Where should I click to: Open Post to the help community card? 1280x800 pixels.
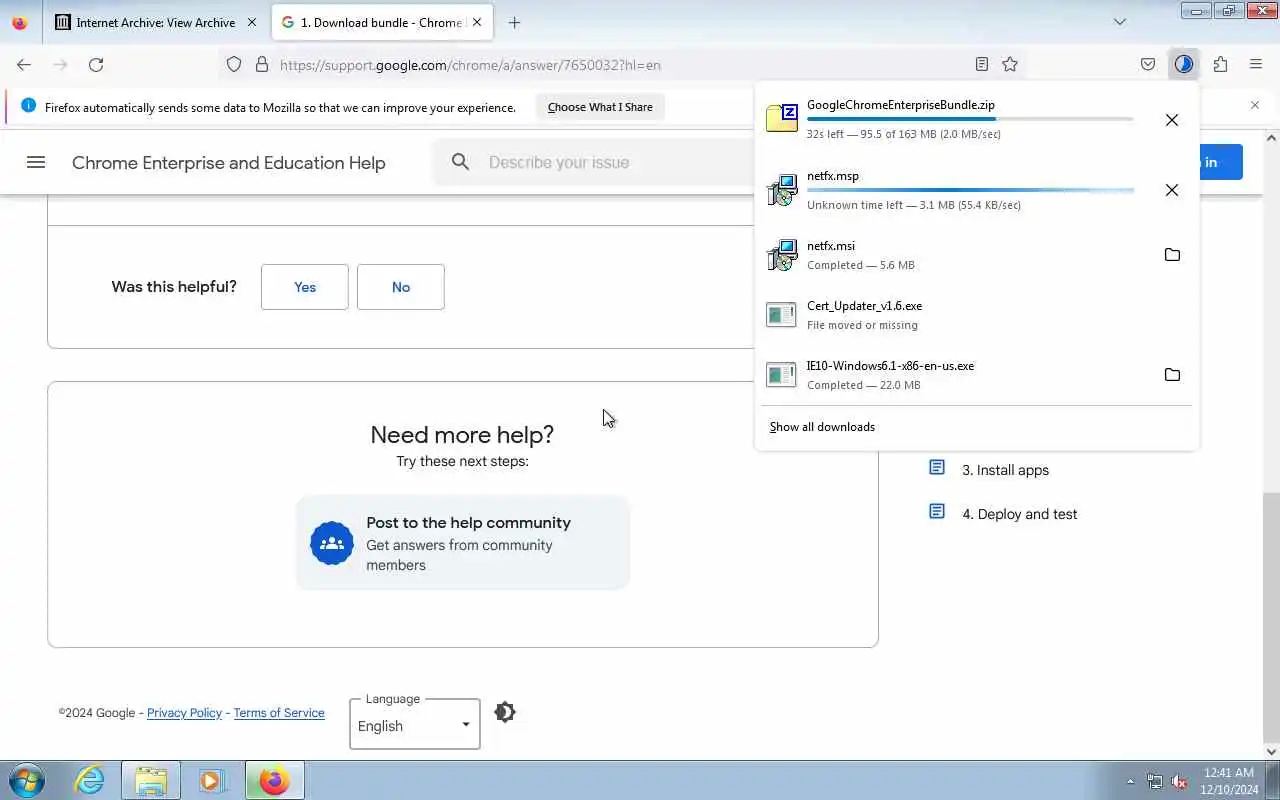(463, 543)
